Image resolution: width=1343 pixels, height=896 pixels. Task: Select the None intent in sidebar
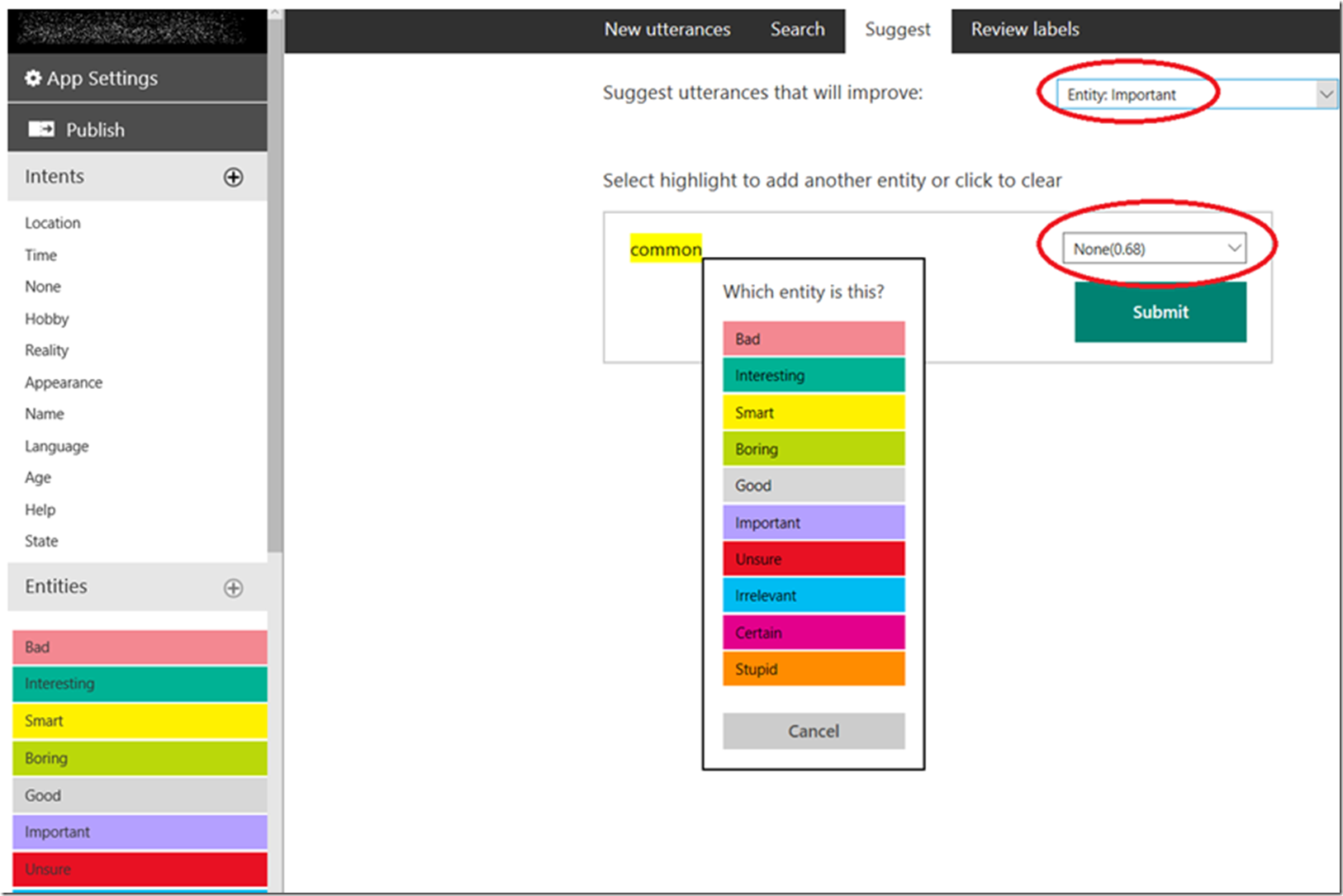tap(43, 287)
